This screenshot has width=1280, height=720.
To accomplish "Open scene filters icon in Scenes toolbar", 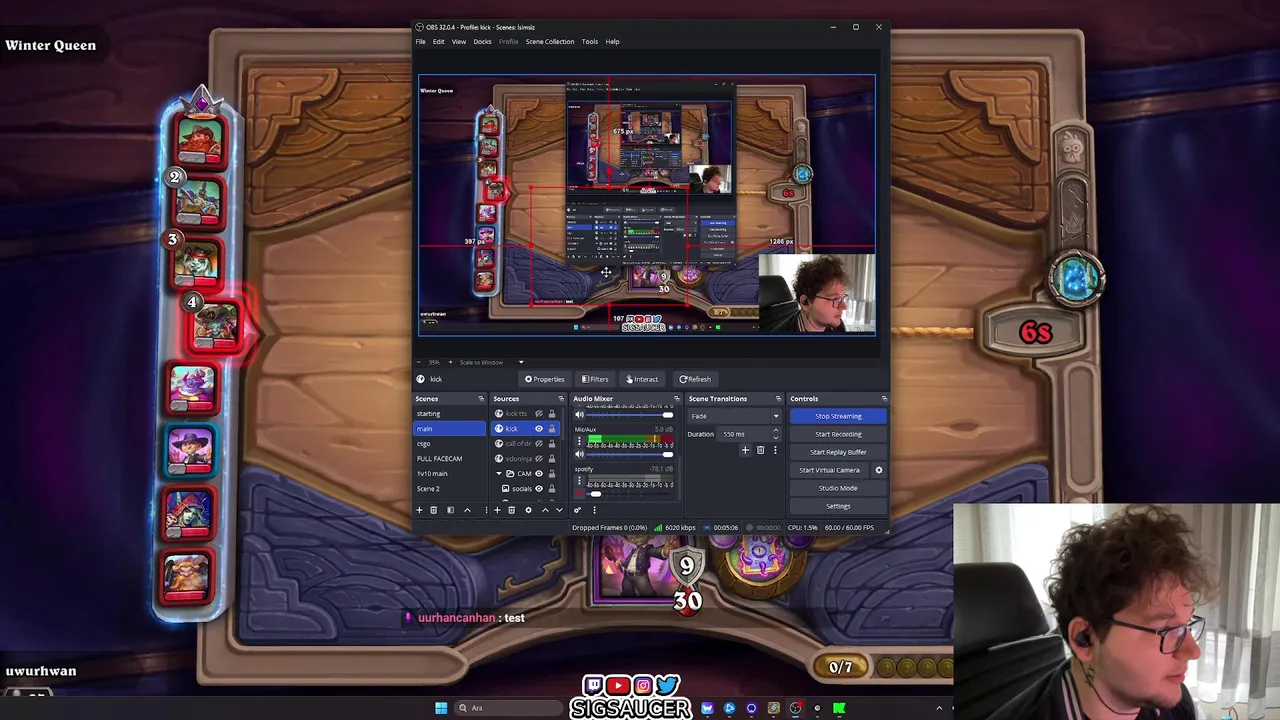I will point(450,510).
